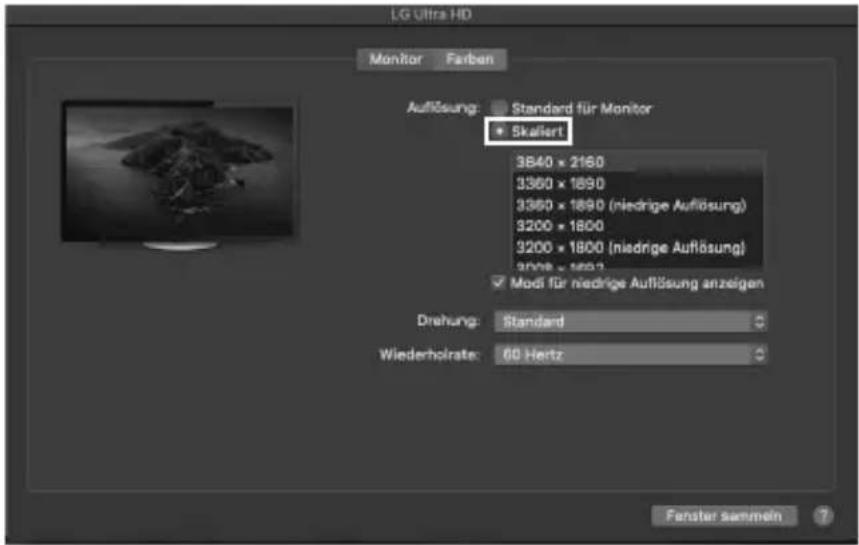
Task: Open the Drehung dropdown
Action: coord(631,322)
